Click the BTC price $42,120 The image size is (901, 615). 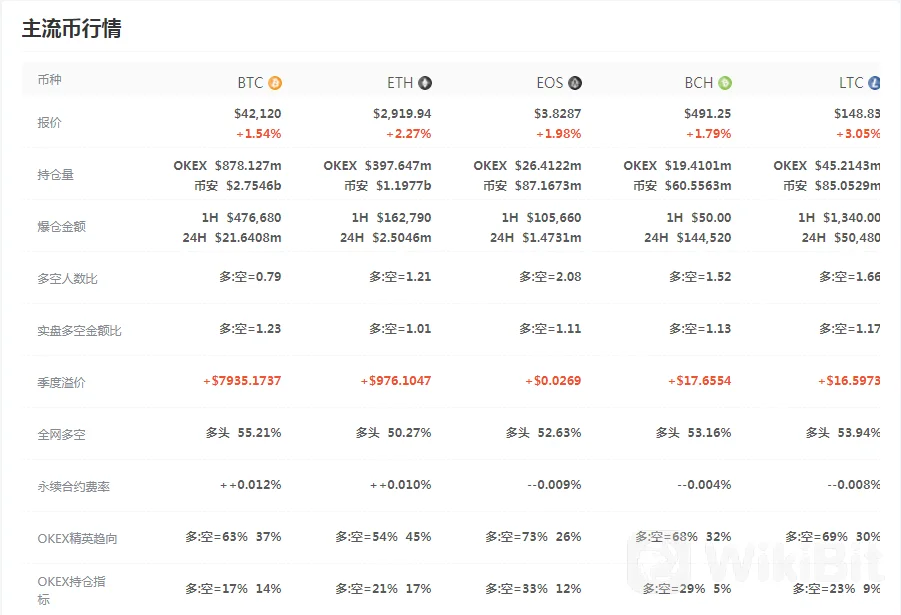pos(257,114)
